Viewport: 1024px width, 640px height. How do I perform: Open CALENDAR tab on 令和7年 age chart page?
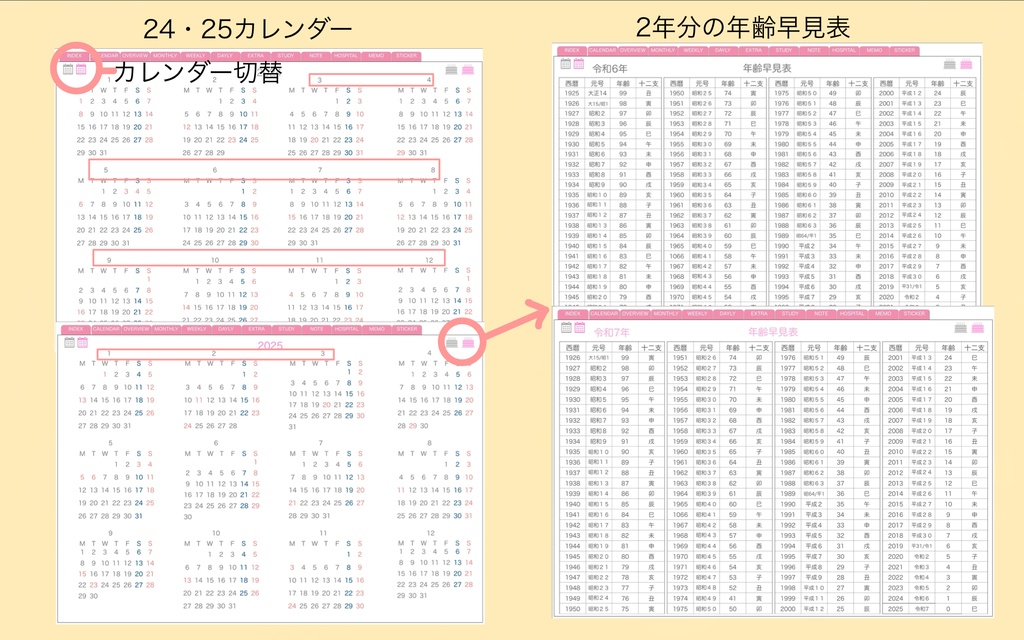pos(604,314)
